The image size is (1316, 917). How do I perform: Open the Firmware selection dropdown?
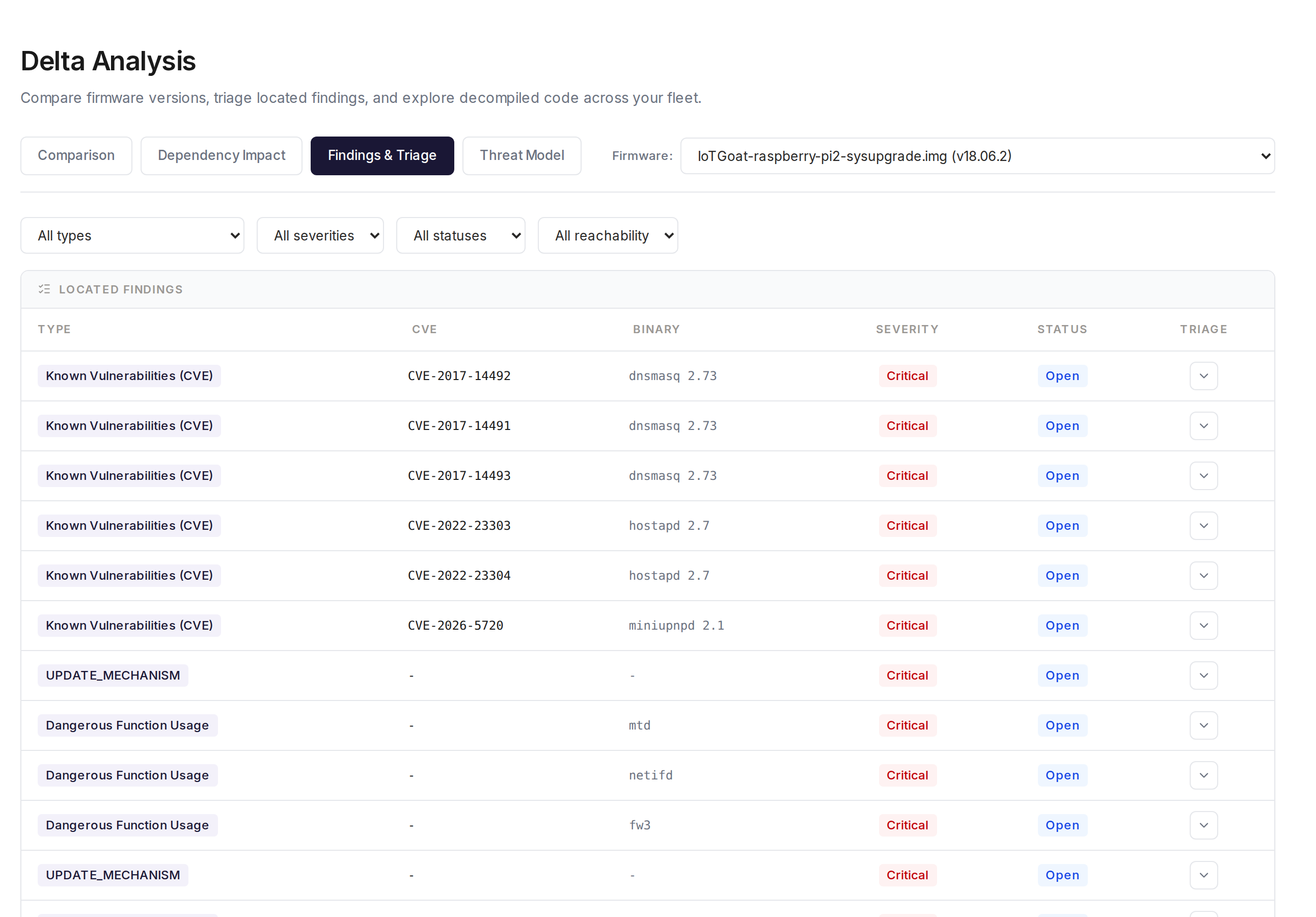click(977, 156)
